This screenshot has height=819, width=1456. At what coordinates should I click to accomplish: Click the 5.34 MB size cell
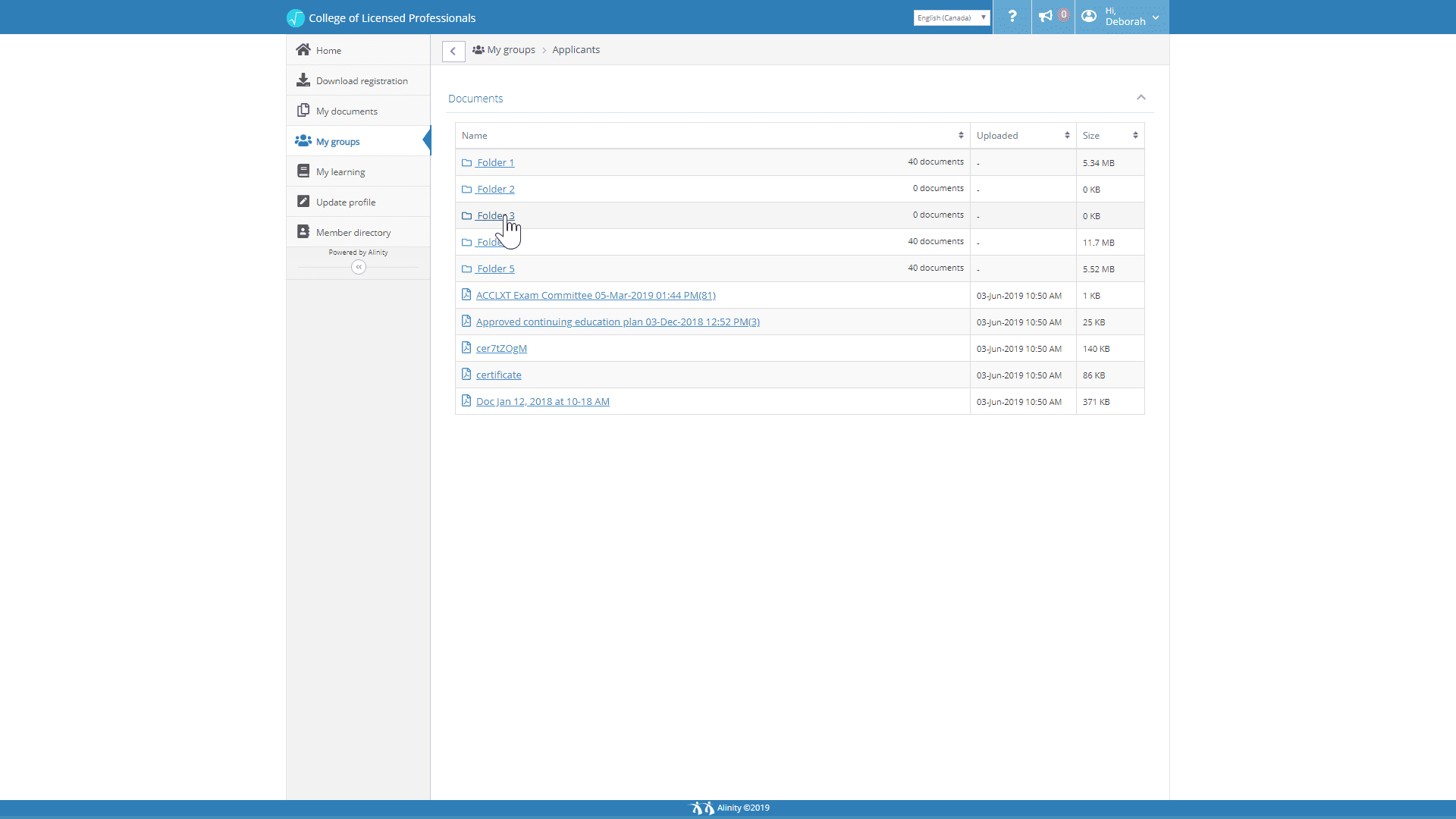[x=1110, y=162]
